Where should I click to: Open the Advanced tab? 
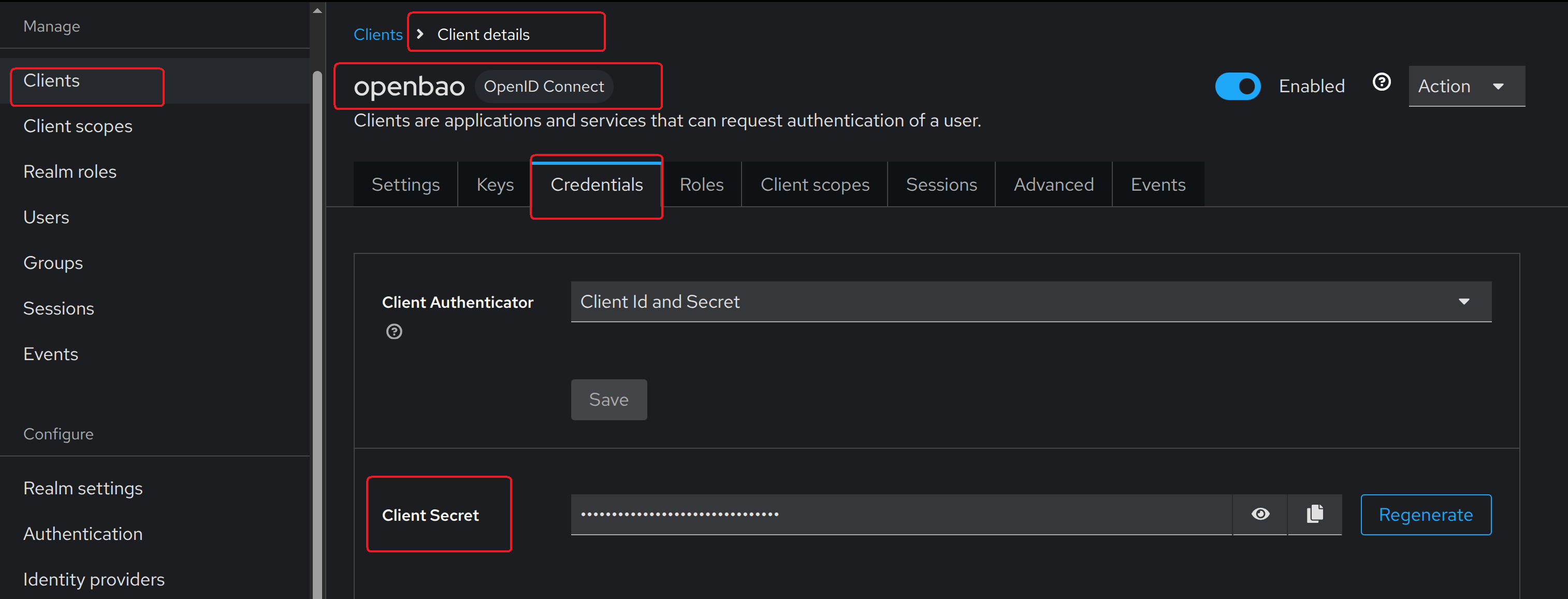1053,184
